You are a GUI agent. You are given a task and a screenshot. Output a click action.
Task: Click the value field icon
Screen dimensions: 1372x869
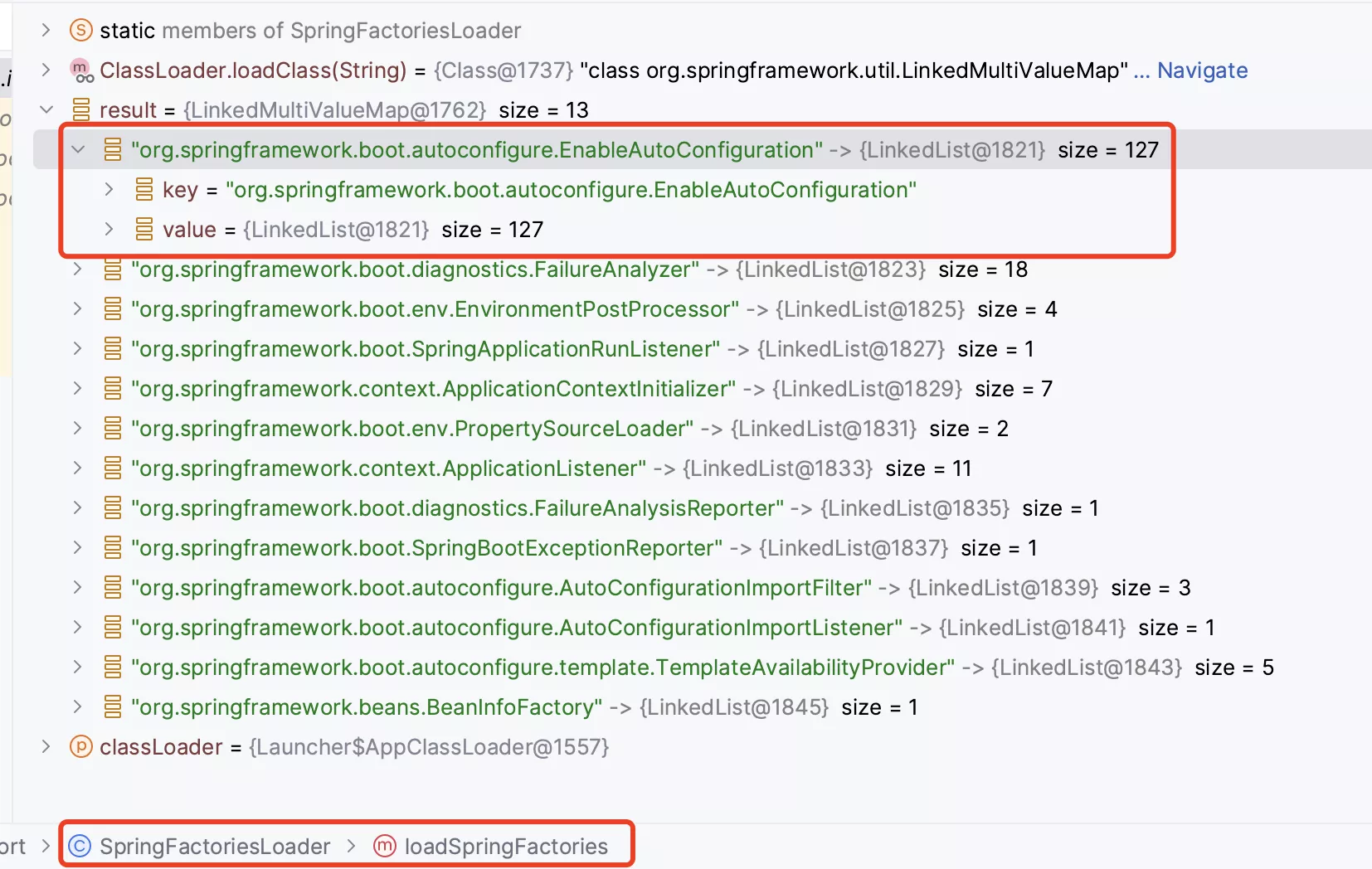[x=144, y=230]
